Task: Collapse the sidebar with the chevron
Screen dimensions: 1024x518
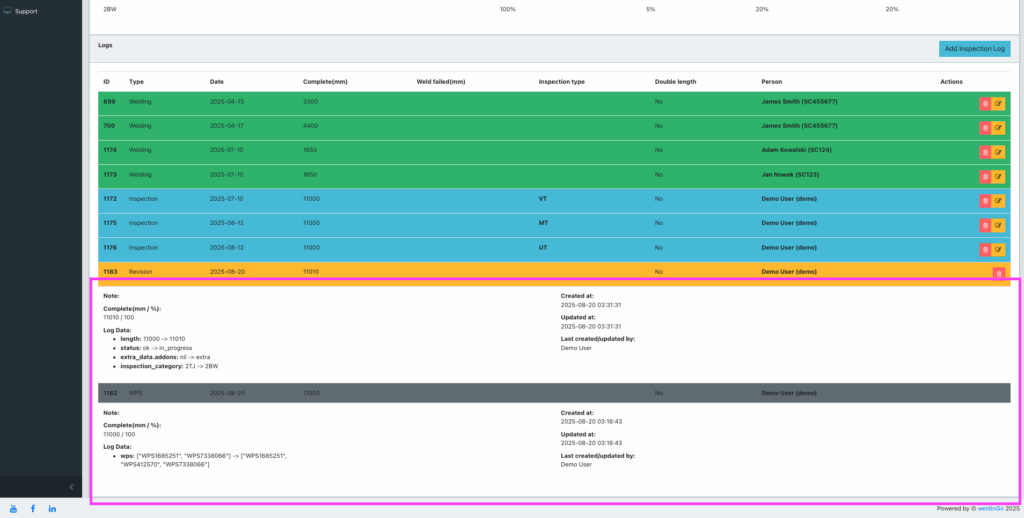Action: pyautogui.click(x=71, y=487)
